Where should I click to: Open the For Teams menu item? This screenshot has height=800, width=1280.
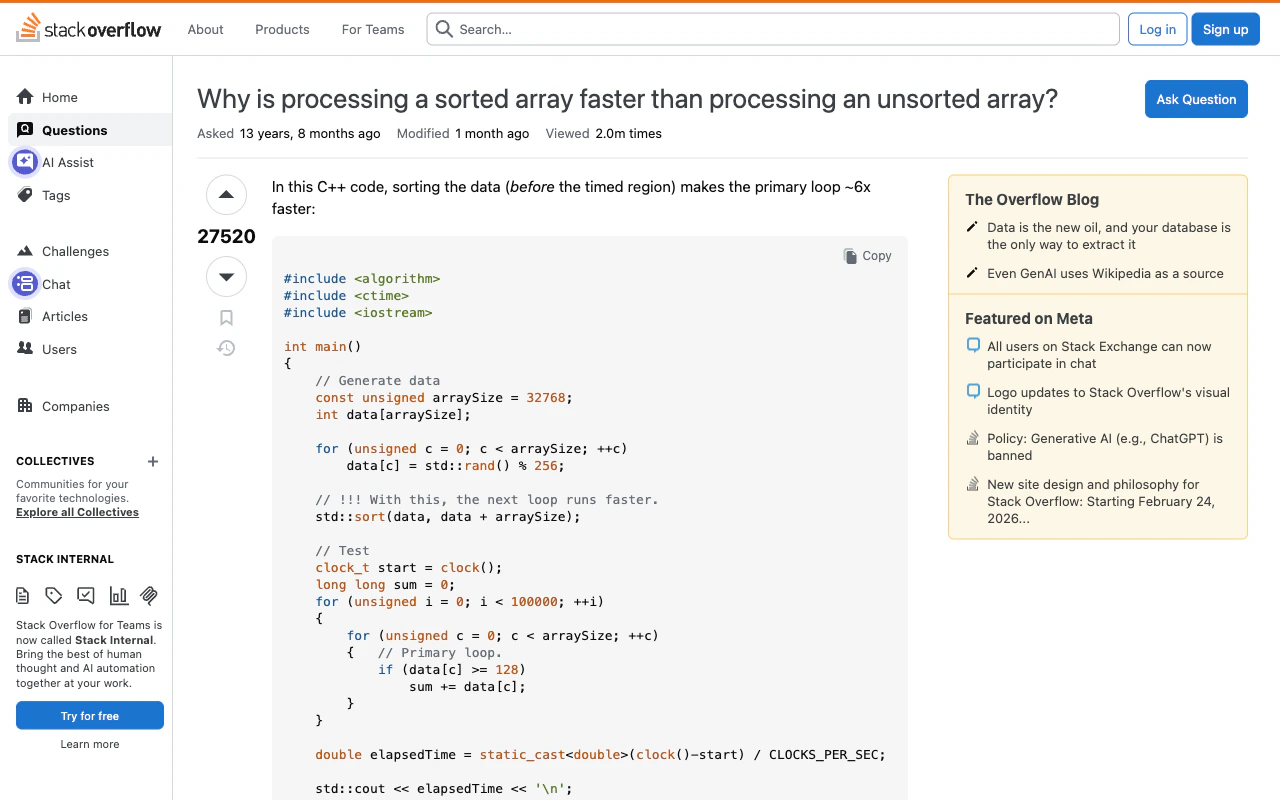(x=373, y=29)
